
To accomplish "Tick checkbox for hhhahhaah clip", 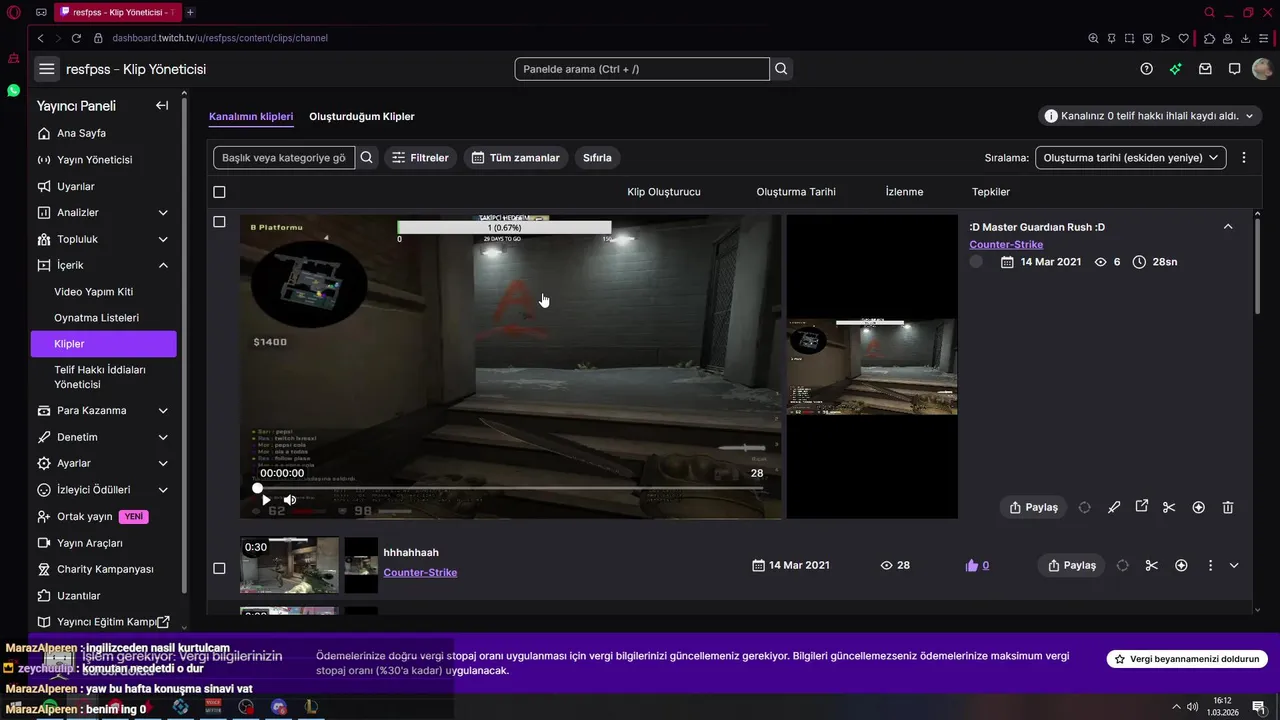I will 219,568.
